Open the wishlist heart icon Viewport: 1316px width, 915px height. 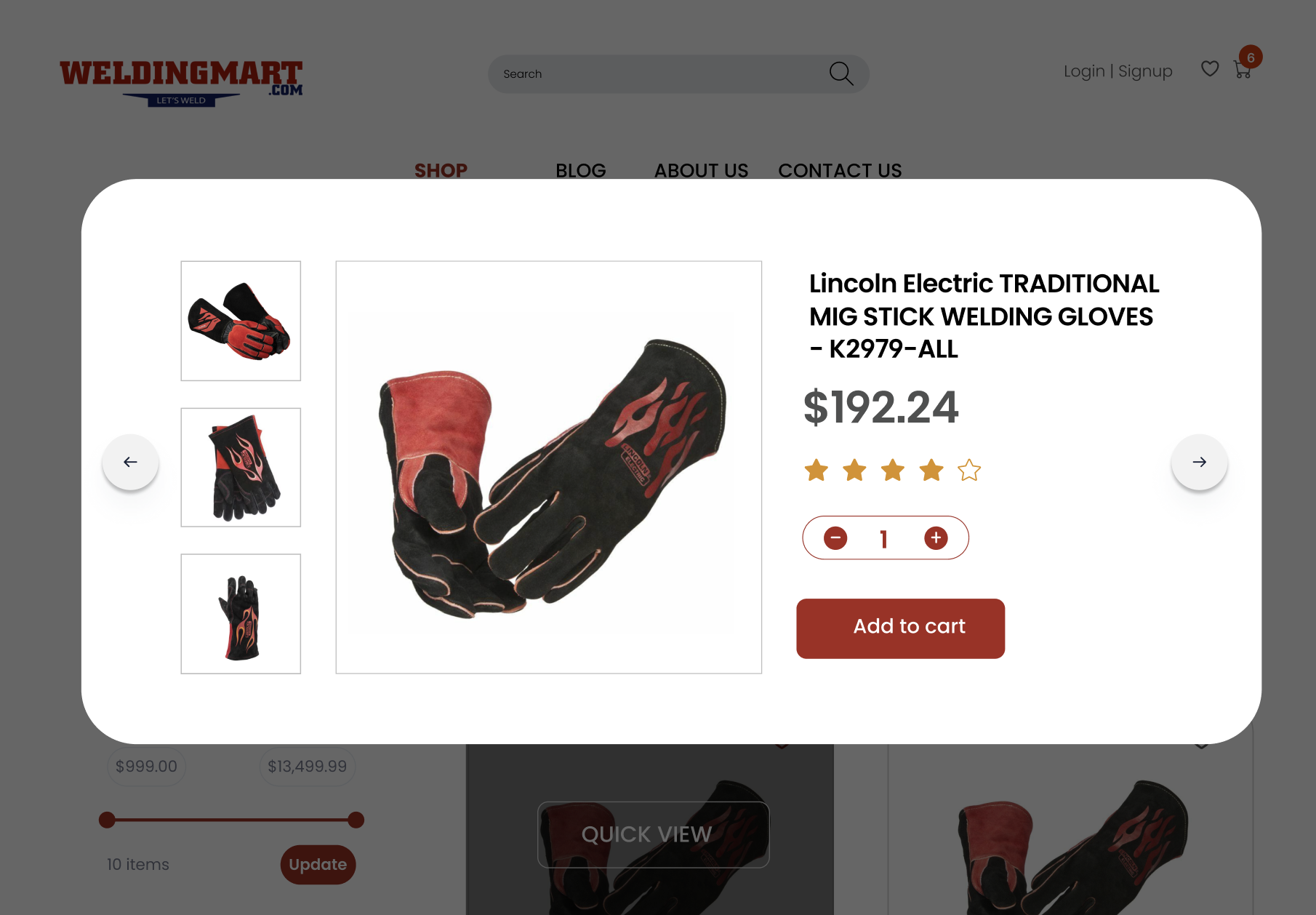1210,68
